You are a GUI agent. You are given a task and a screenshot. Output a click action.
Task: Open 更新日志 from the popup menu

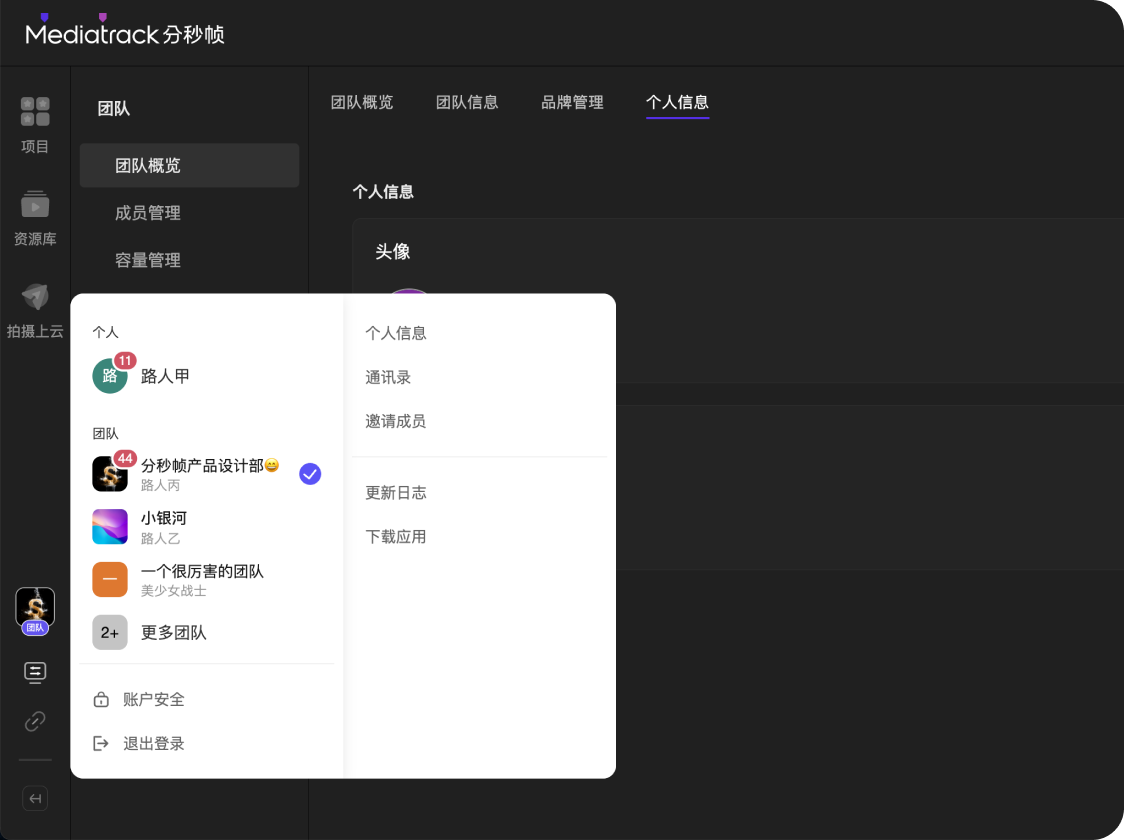point(396,493)
